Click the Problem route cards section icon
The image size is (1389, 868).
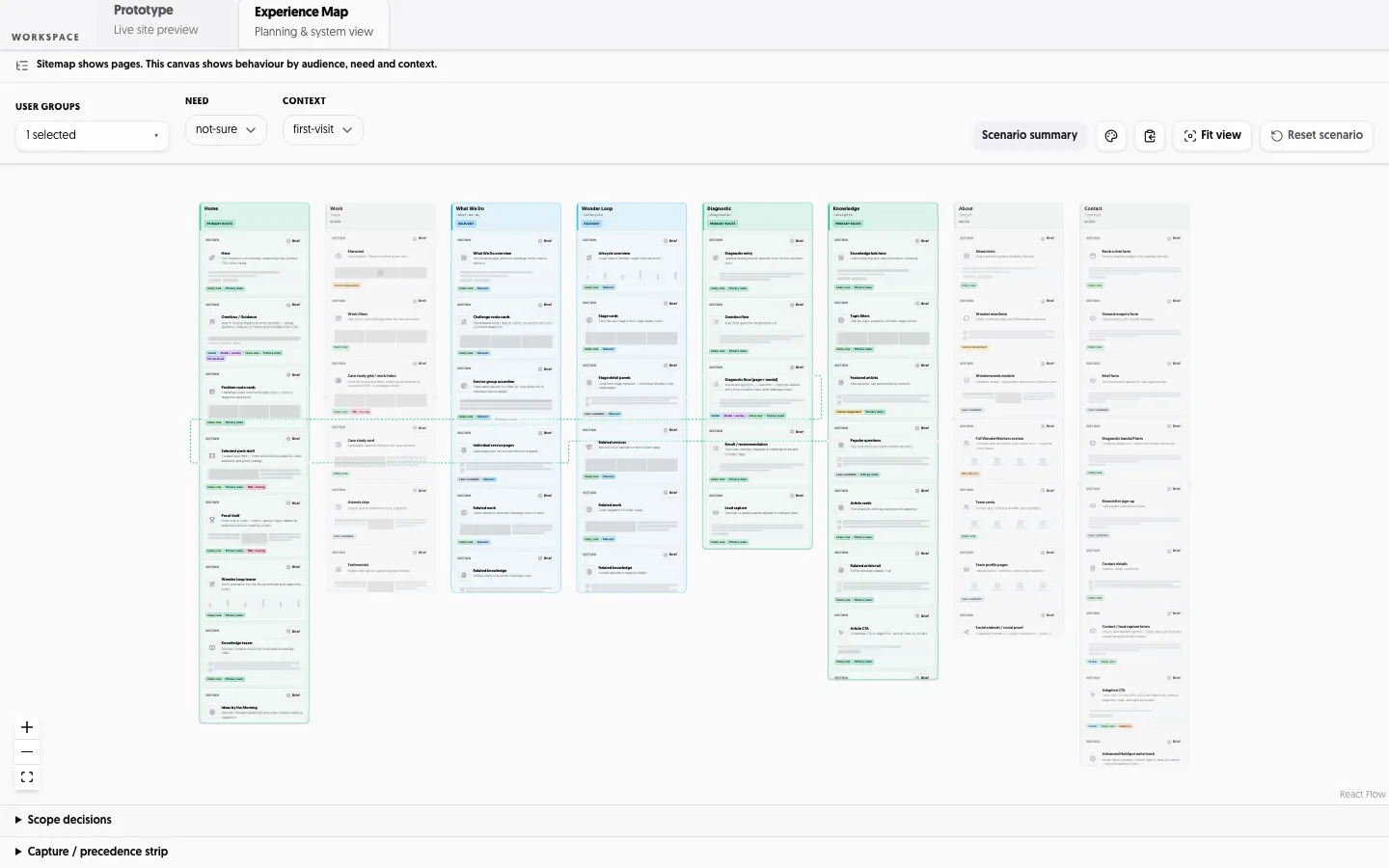pyautogui.click(x=212, y=392)
